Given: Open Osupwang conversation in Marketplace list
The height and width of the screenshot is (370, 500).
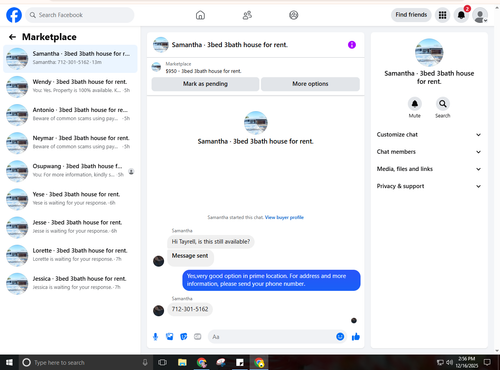Looking at the screenshot, I should [x=70, y=171].
